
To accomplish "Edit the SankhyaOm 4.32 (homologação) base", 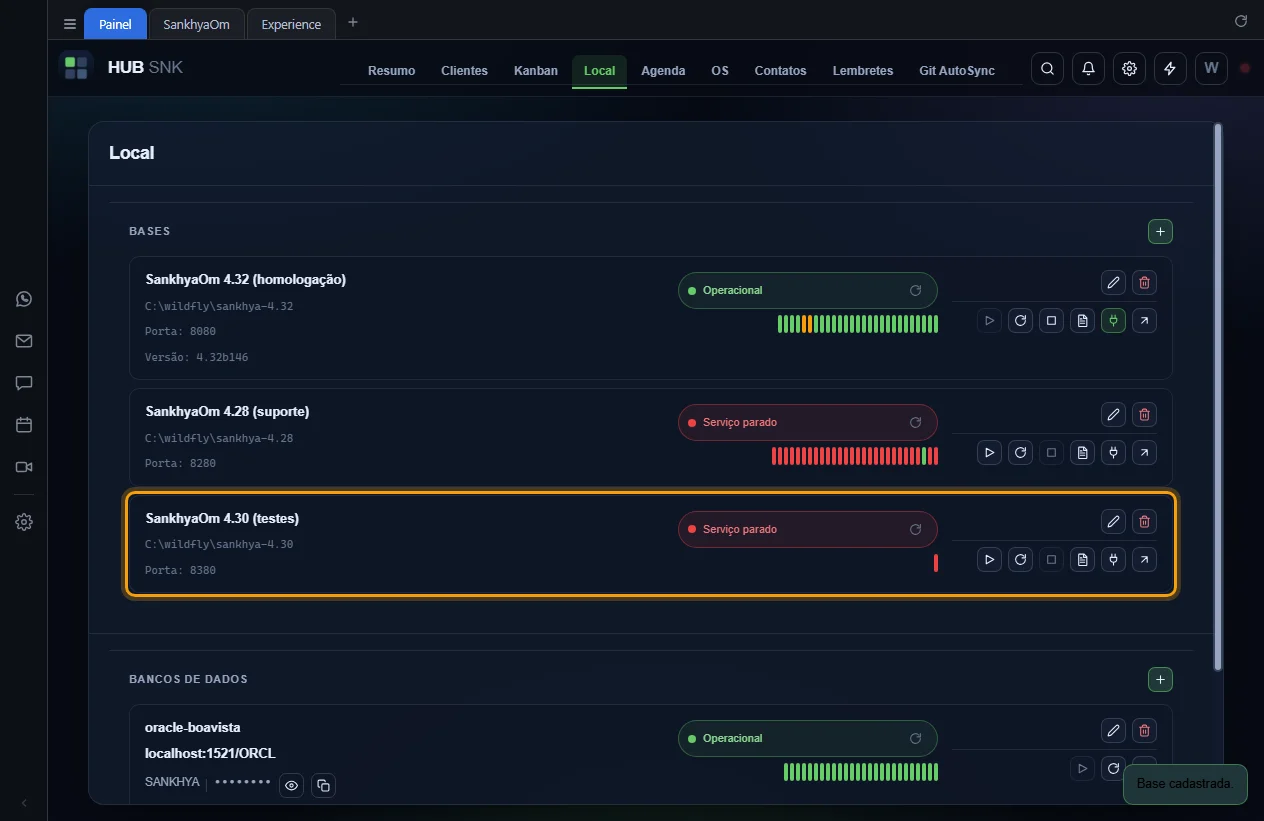I will pyautogui.click(x=1113, y=282).
